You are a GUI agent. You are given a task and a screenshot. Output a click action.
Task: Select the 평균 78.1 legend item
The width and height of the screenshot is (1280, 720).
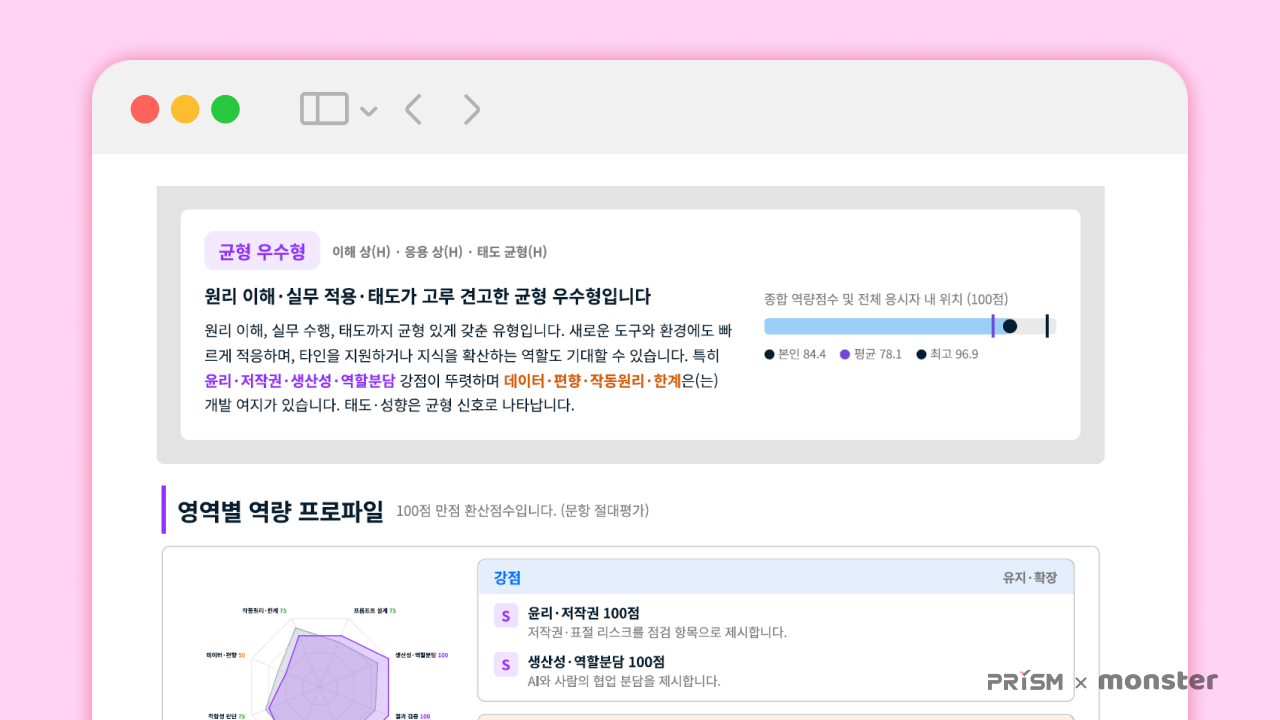871,354
